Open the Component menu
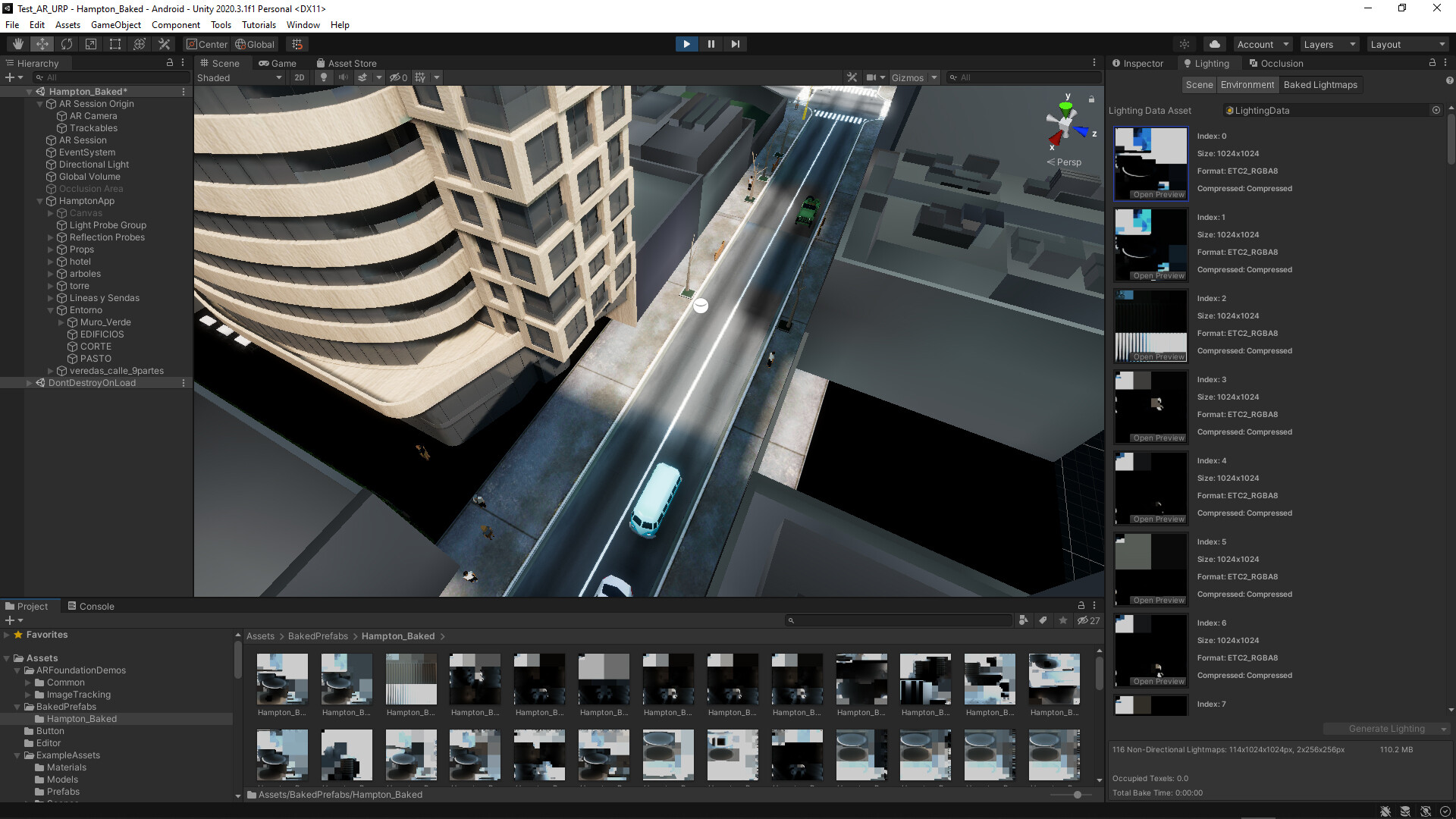This screenshot has height=819, width=1456. 175,24
